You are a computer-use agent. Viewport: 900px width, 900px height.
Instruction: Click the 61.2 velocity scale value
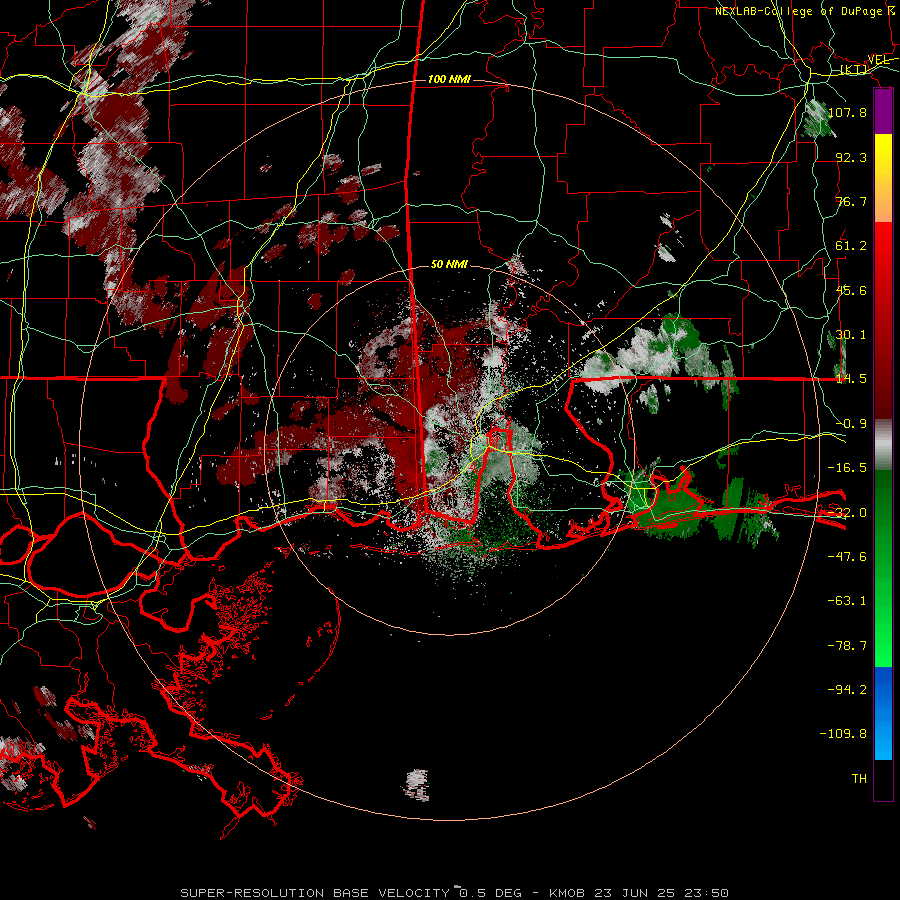coord(851,246)
